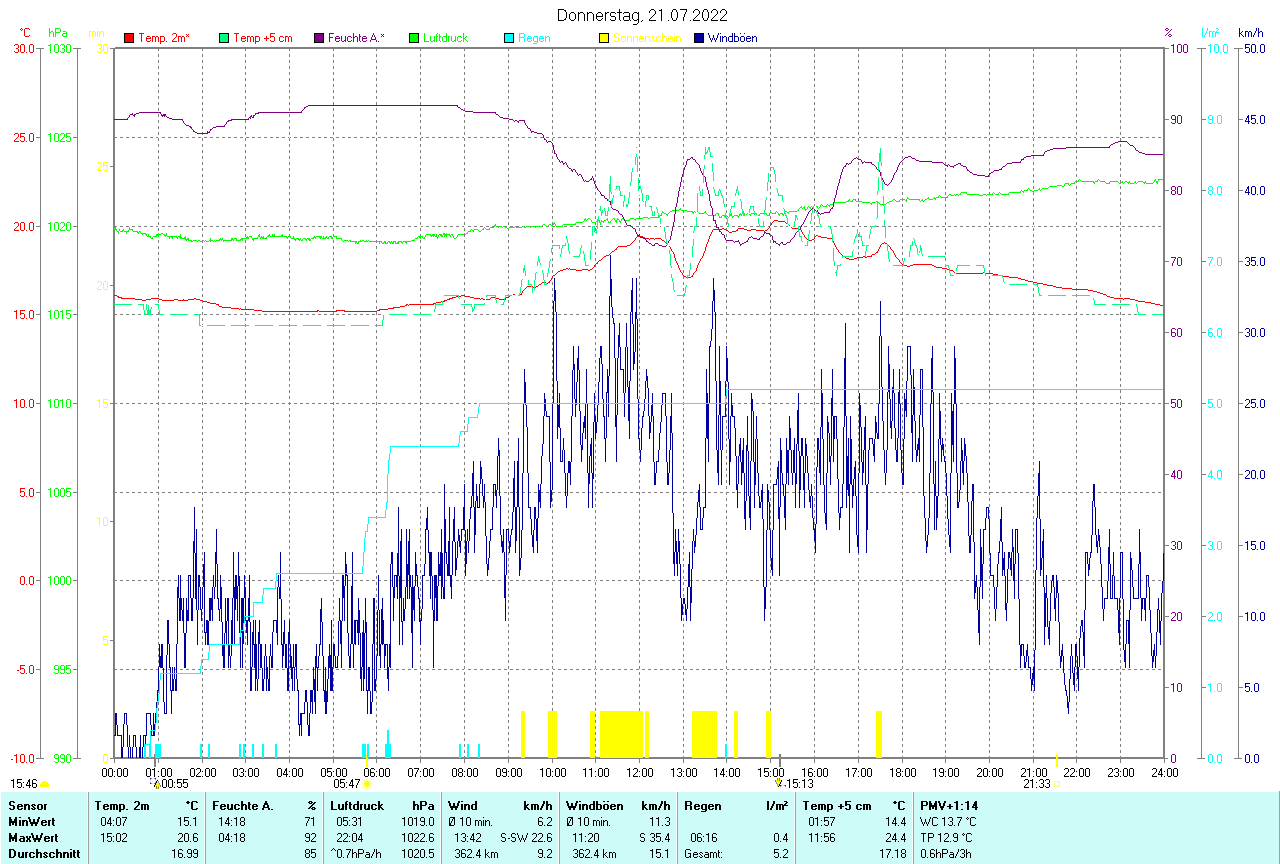Image resolution: width=1280 pixels, height=864 pixels.
Task: Click the dark blue Windböen legend swatch
Action: (x=699, y=38)
